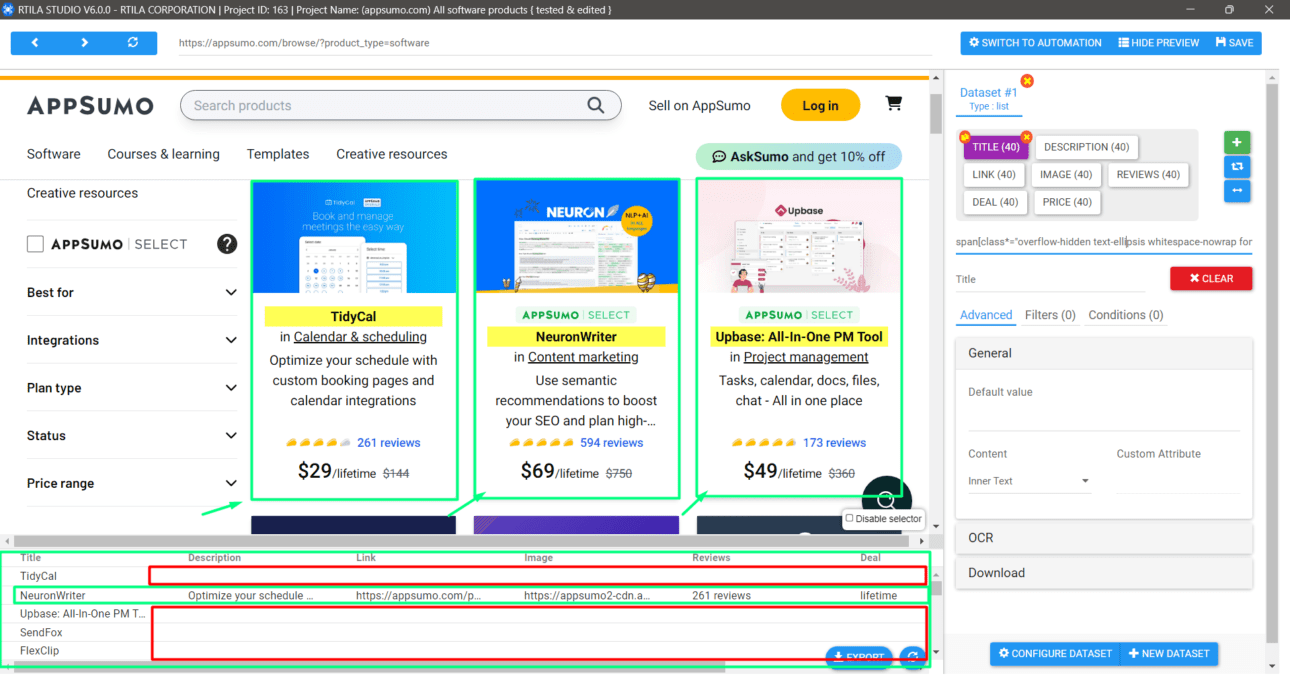Open the round dark search chat bubble
This screenshot has height=684, width=1290.
887,500
